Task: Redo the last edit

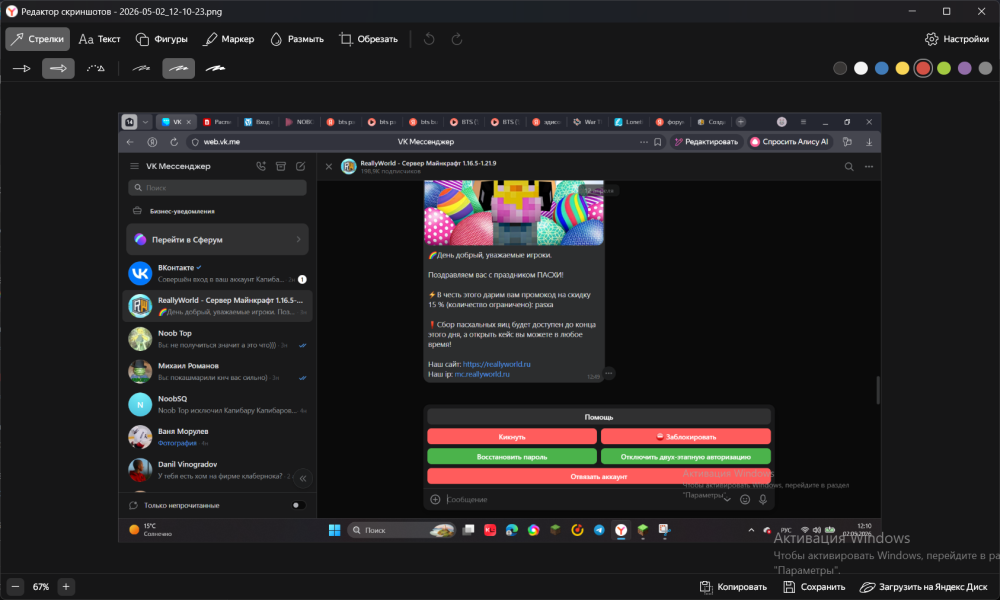Action: [457, 39]
